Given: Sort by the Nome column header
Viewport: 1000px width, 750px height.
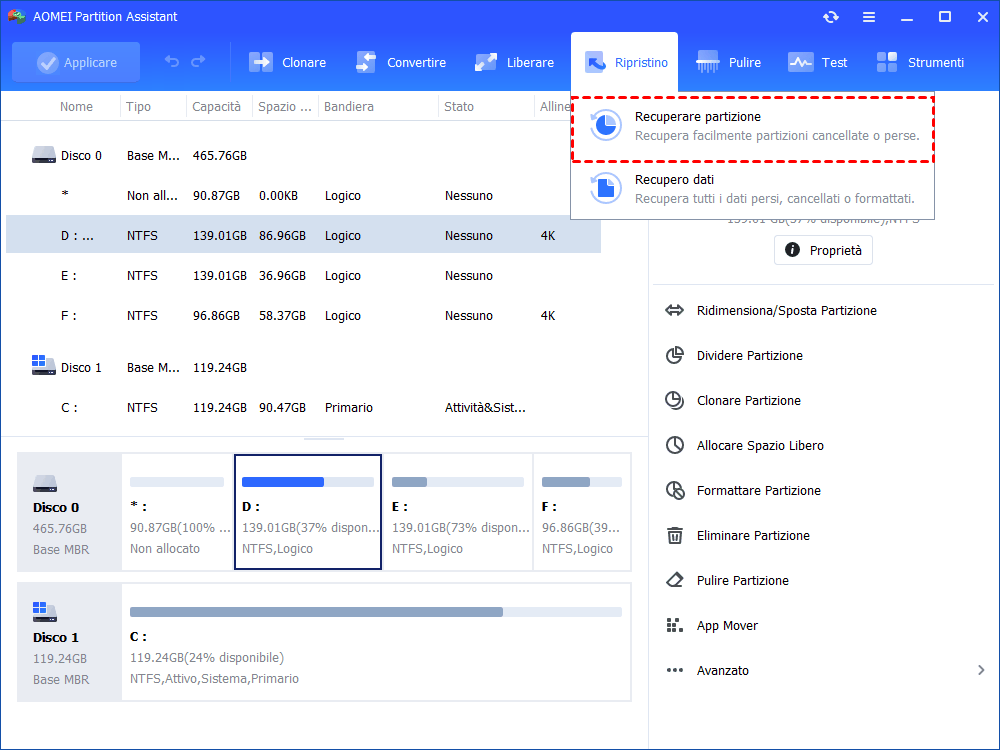Looking at the screenshot, I should pos(77,107).
